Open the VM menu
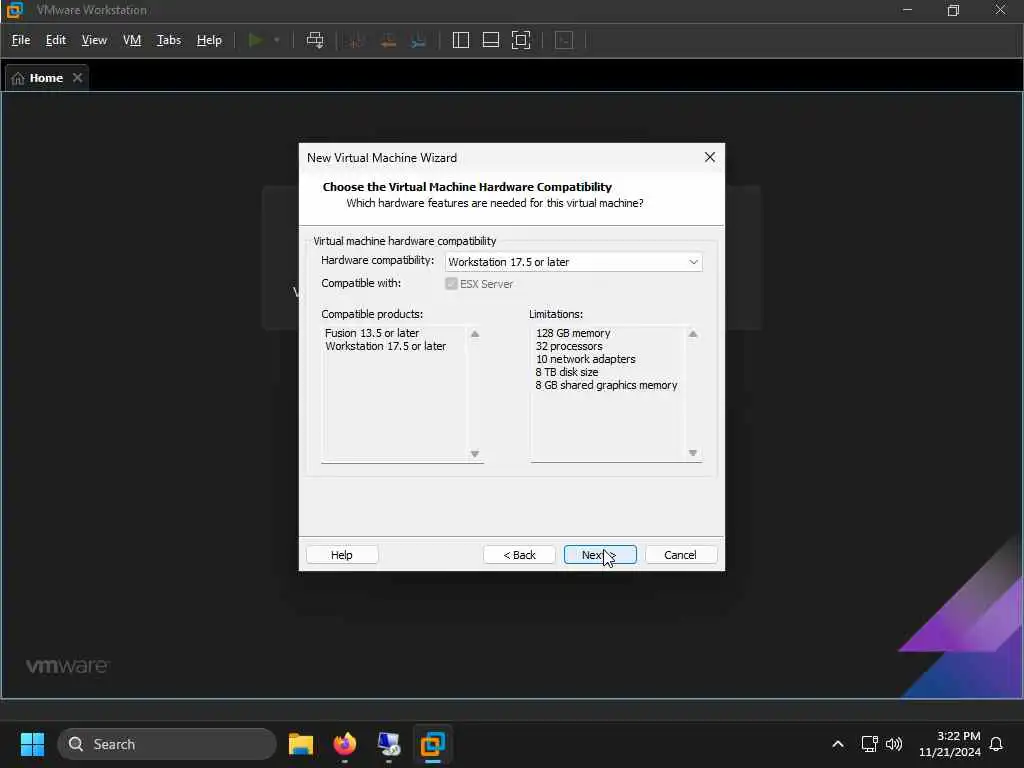Image resolution: width=1024 pixels, height=768 pixels. [132, 40]
